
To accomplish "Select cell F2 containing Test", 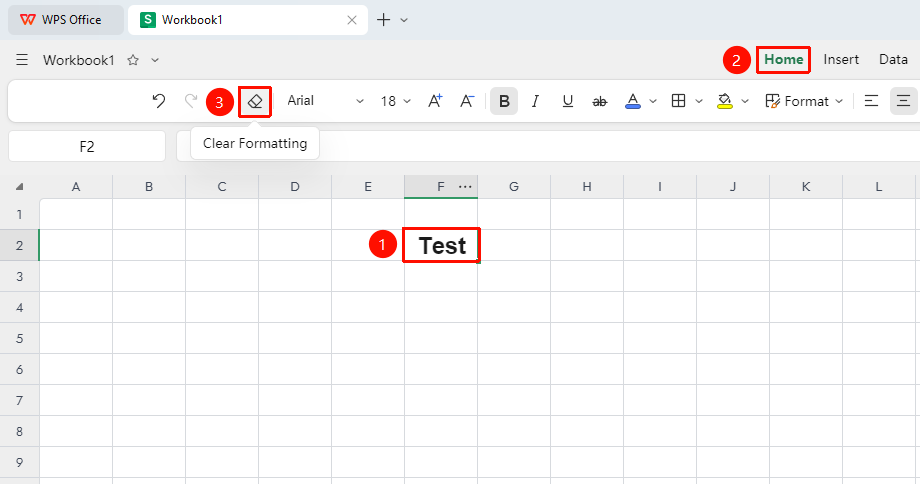I will click(x=441, y=245).
